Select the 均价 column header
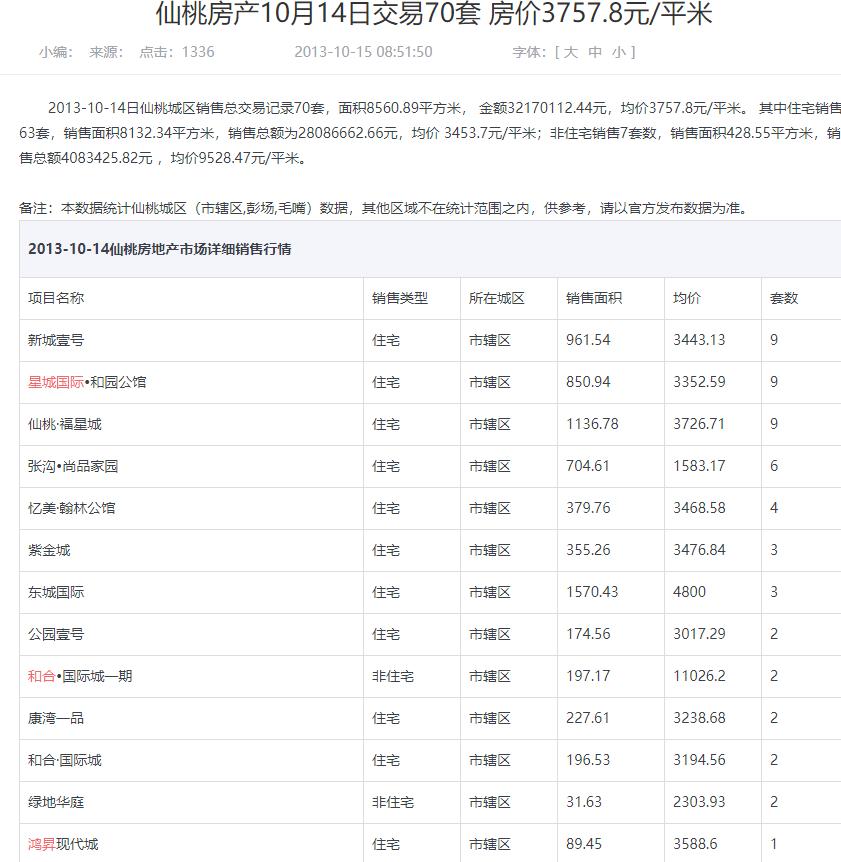The width and height of the screenshot is (841, 862). pyautogui.click(x=690, y=297)
